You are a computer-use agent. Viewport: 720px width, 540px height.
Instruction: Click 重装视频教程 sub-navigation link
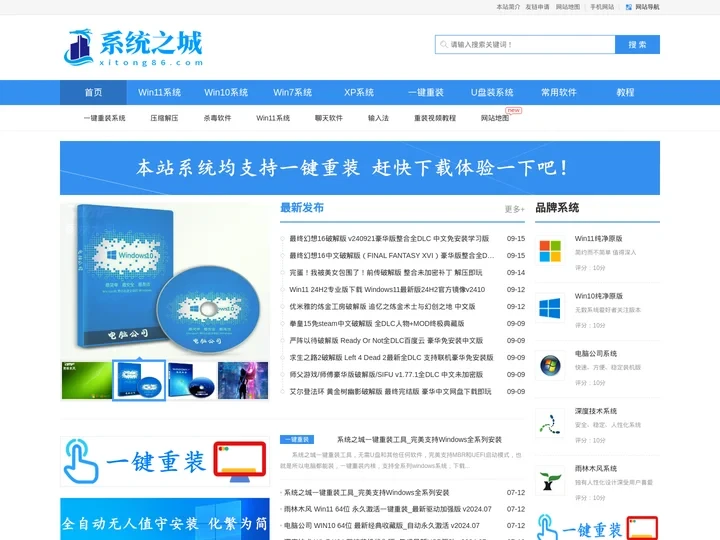tap(435, 118)
